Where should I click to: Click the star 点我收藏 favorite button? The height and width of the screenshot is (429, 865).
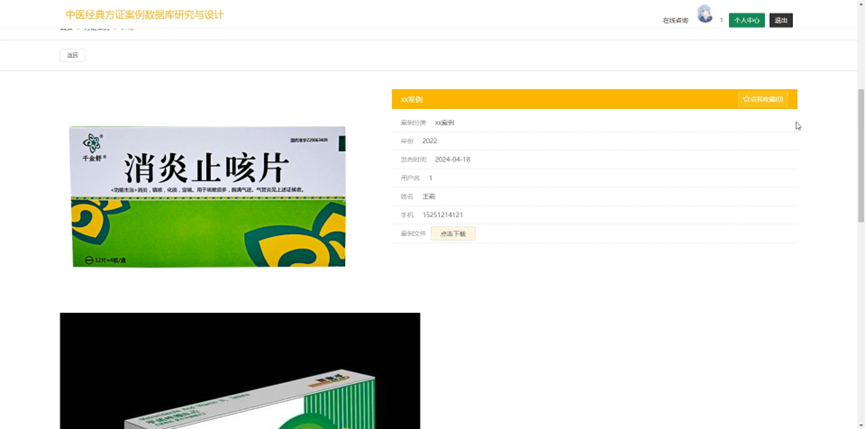[x=763, y=99]
